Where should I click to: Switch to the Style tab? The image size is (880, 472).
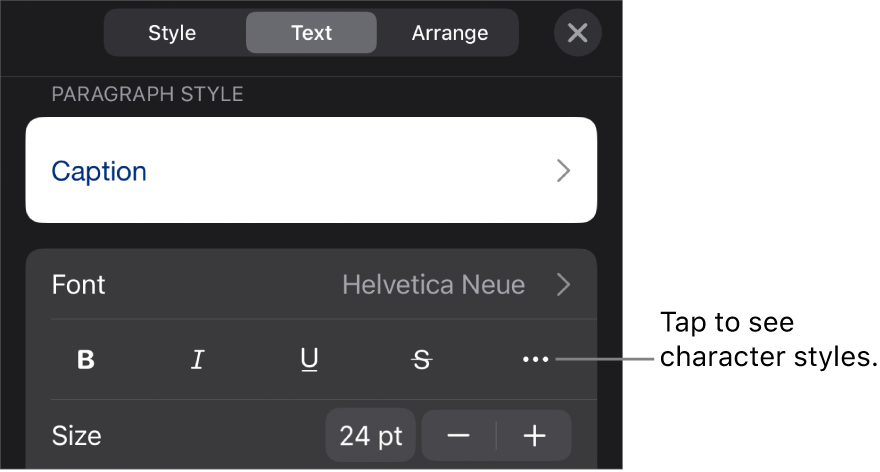(172, 33)
